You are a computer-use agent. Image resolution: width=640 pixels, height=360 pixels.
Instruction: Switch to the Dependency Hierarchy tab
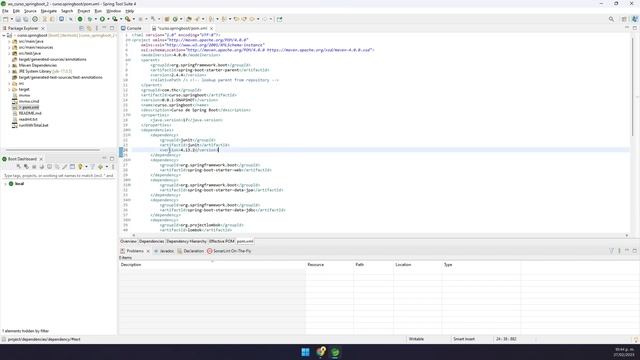coord(187,241)
